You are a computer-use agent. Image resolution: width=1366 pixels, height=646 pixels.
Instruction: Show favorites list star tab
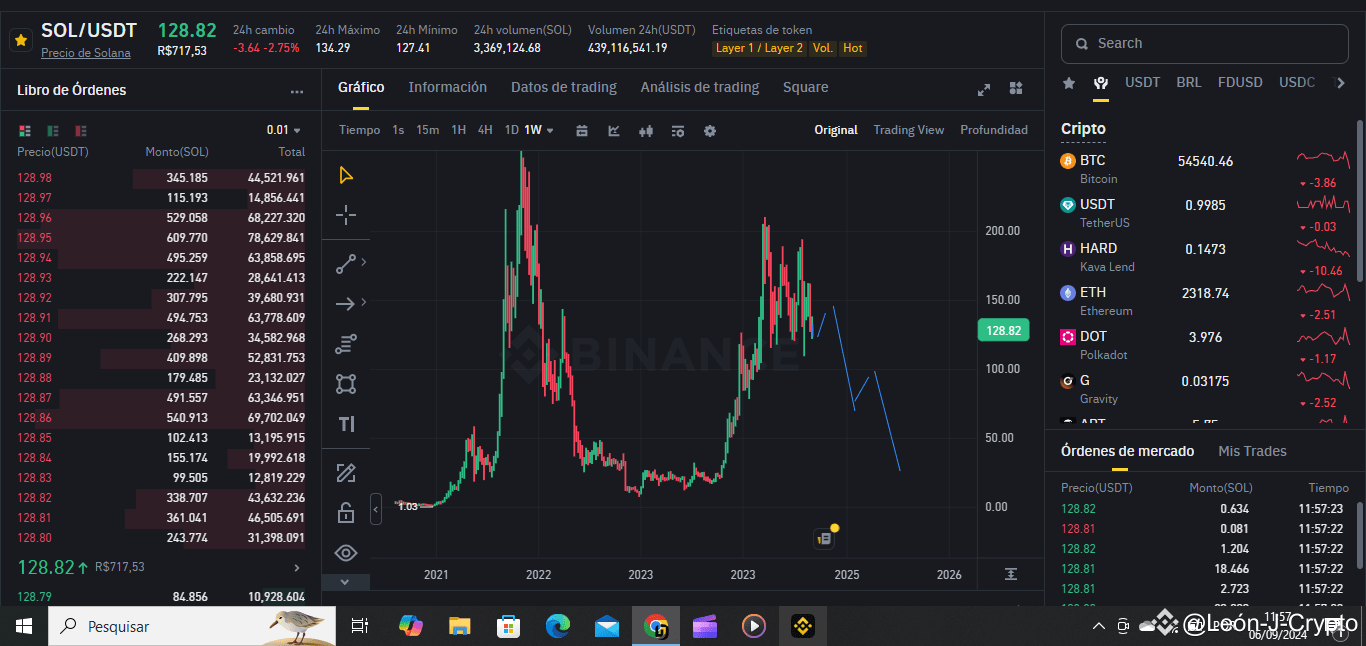click(1069, 83)
